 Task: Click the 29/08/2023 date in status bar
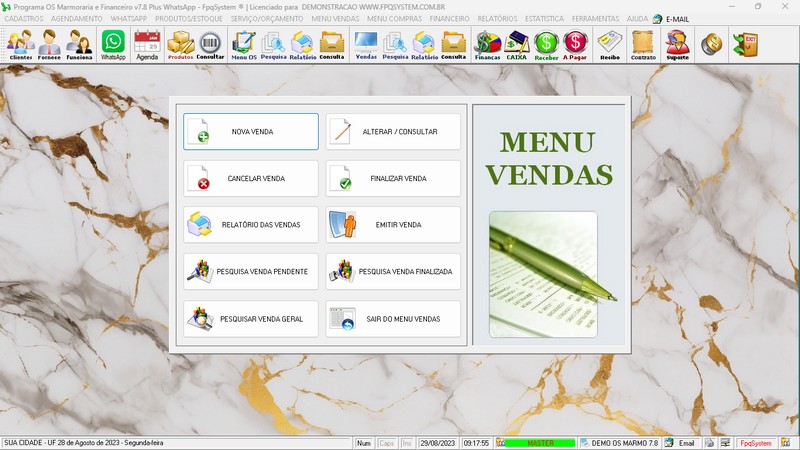pos(437,443)
